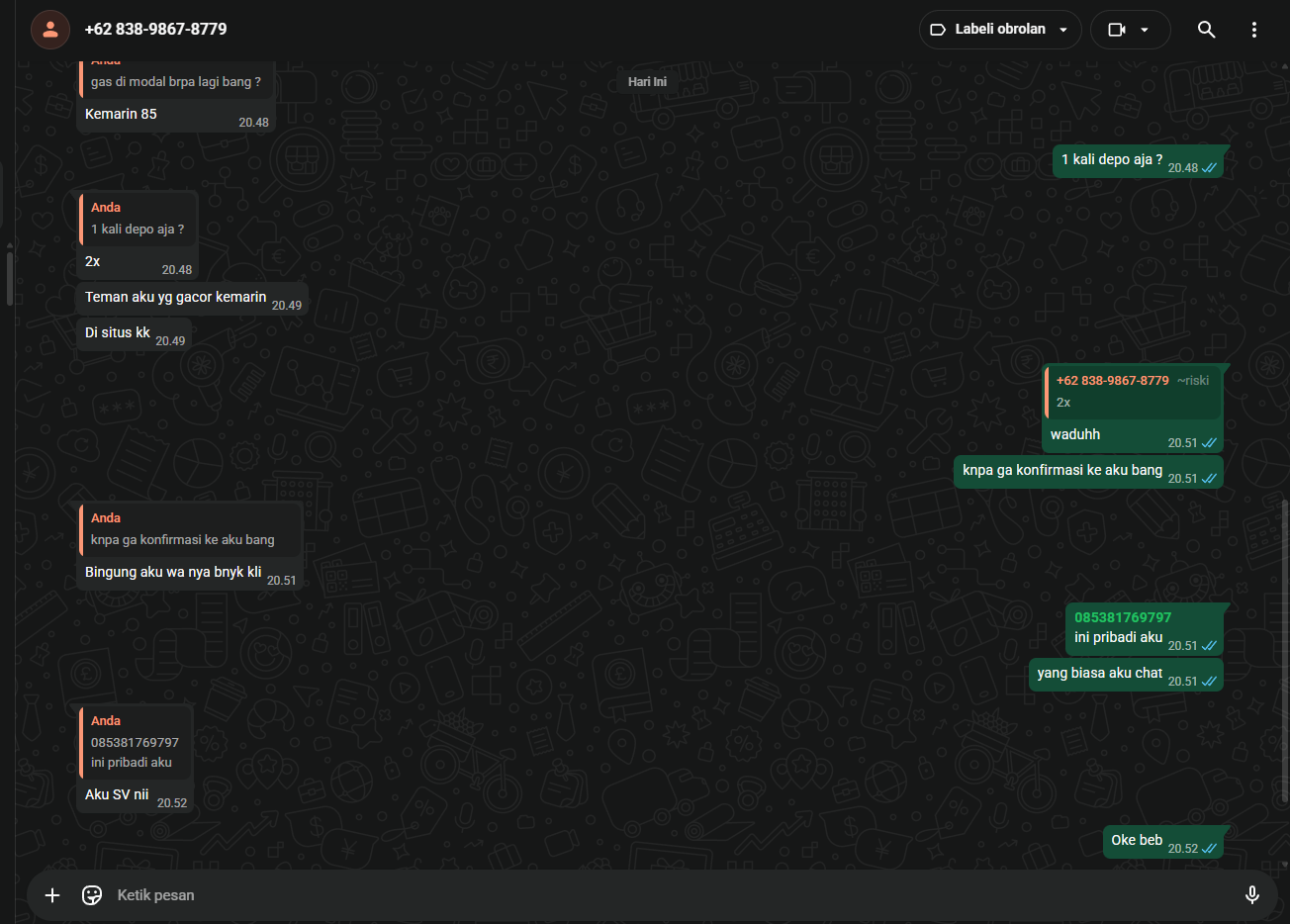This screenshot has height=924, width=1290.
Task: Open the three-dot chat menu
Action: coord(1253,30)
